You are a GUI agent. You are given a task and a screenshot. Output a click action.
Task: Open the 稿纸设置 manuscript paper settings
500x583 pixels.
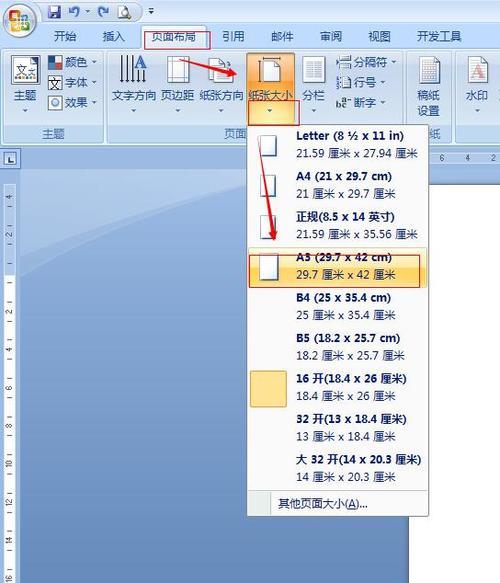[x=428, y=86]
